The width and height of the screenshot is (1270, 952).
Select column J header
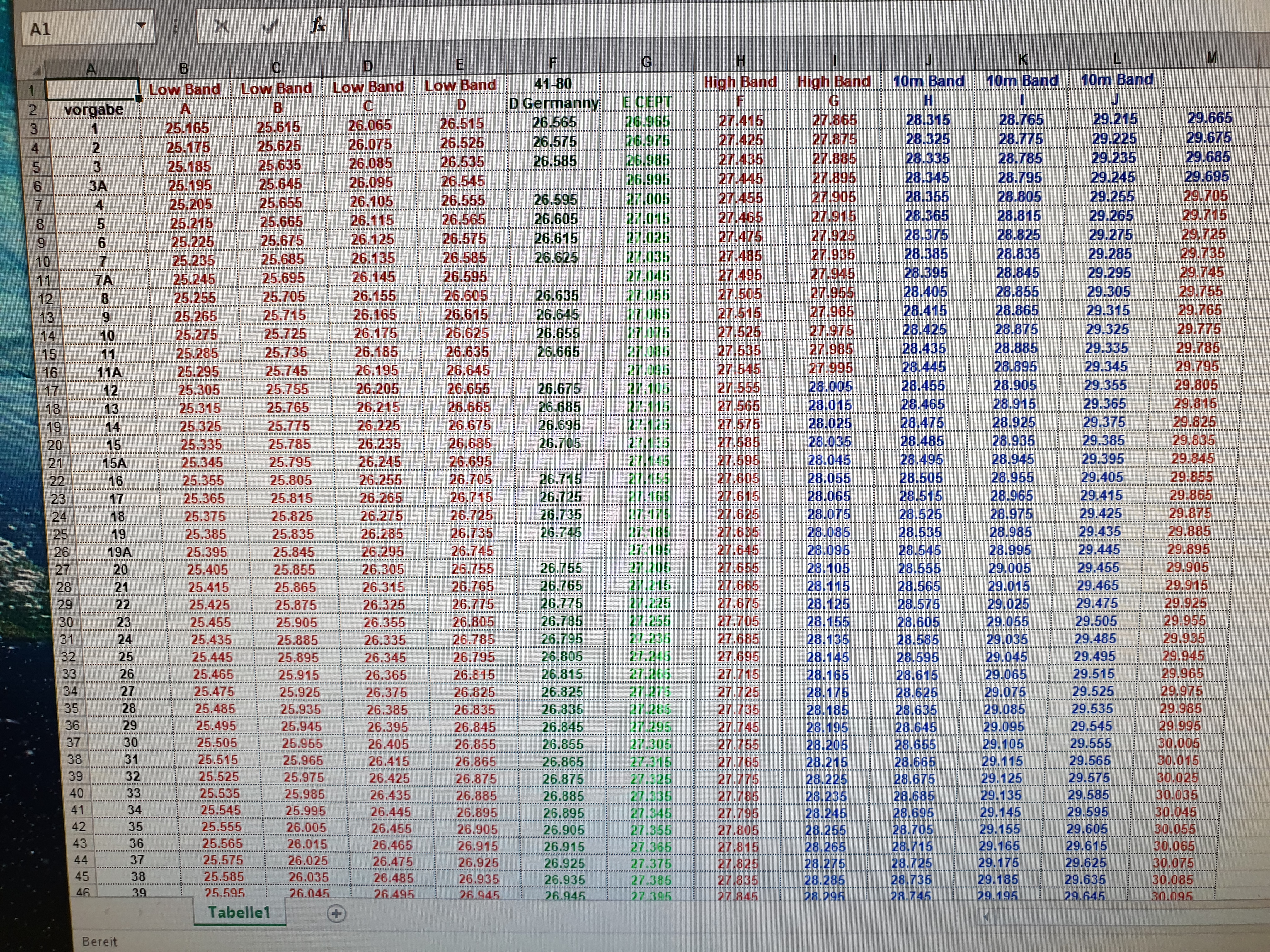(x=928, y=59)
